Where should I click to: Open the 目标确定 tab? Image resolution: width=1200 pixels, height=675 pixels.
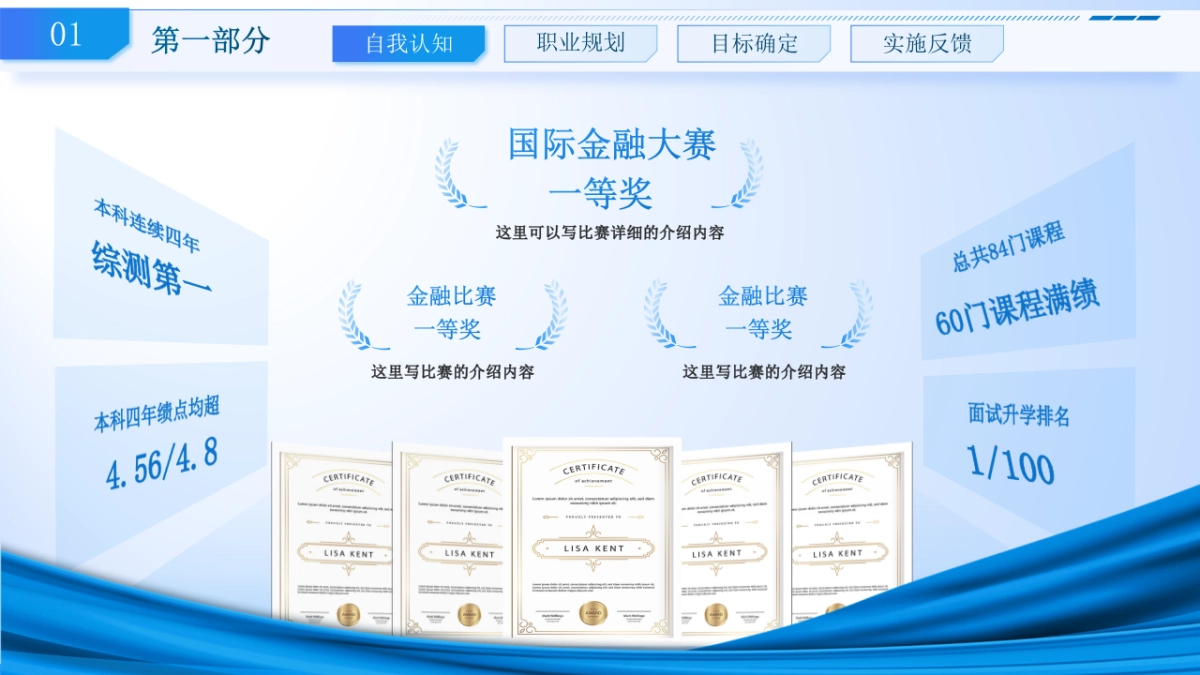point(754,44)
